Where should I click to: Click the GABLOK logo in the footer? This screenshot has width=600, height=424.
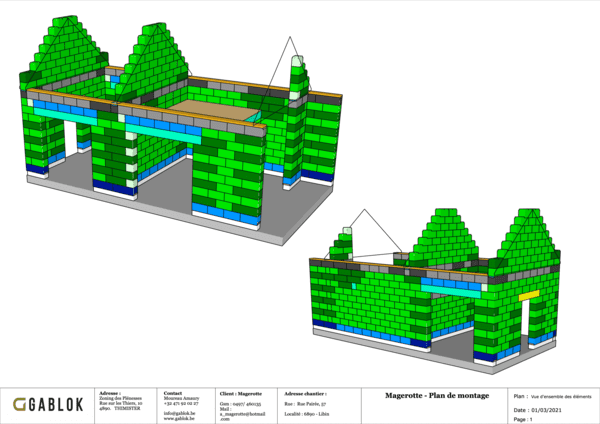[48, 404]
